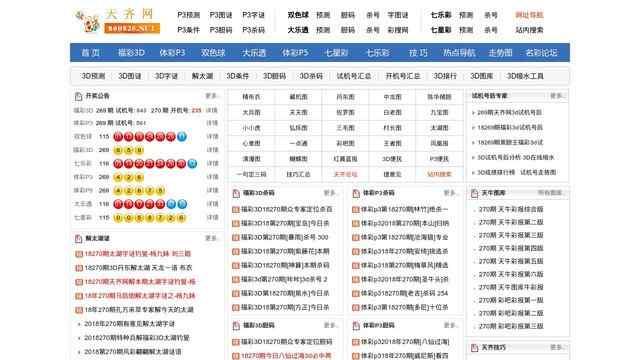Open 一点通 in the image grid

tap(298, 144)
